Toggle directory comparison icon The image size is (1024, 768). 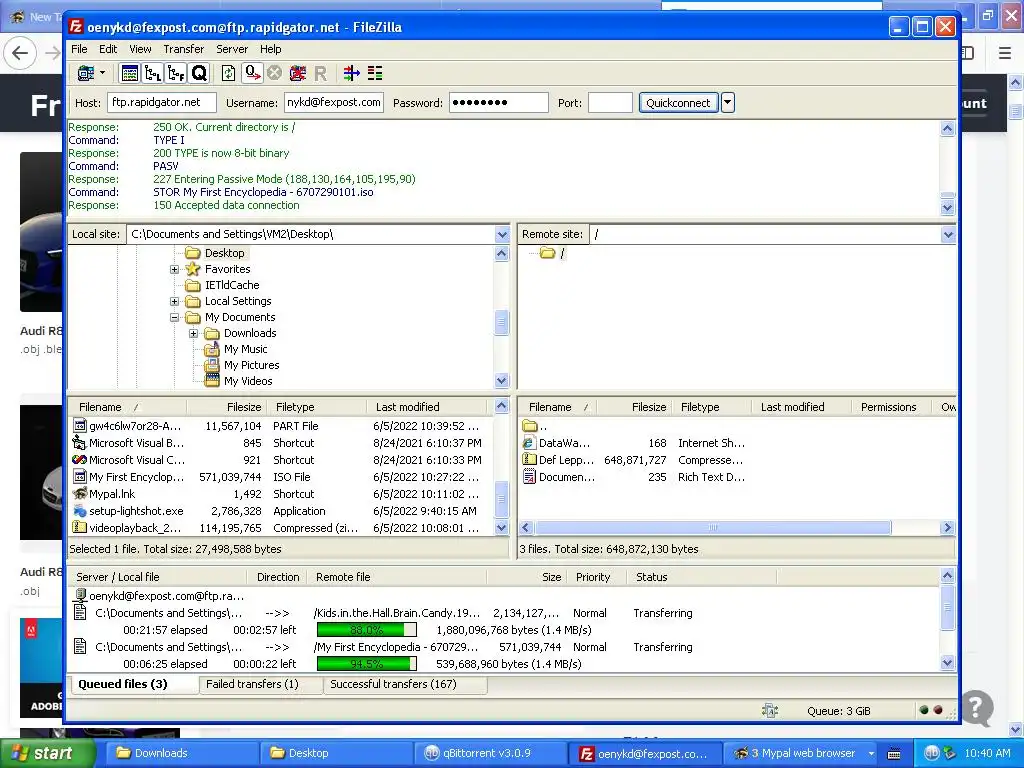click(x=375, y=73)
